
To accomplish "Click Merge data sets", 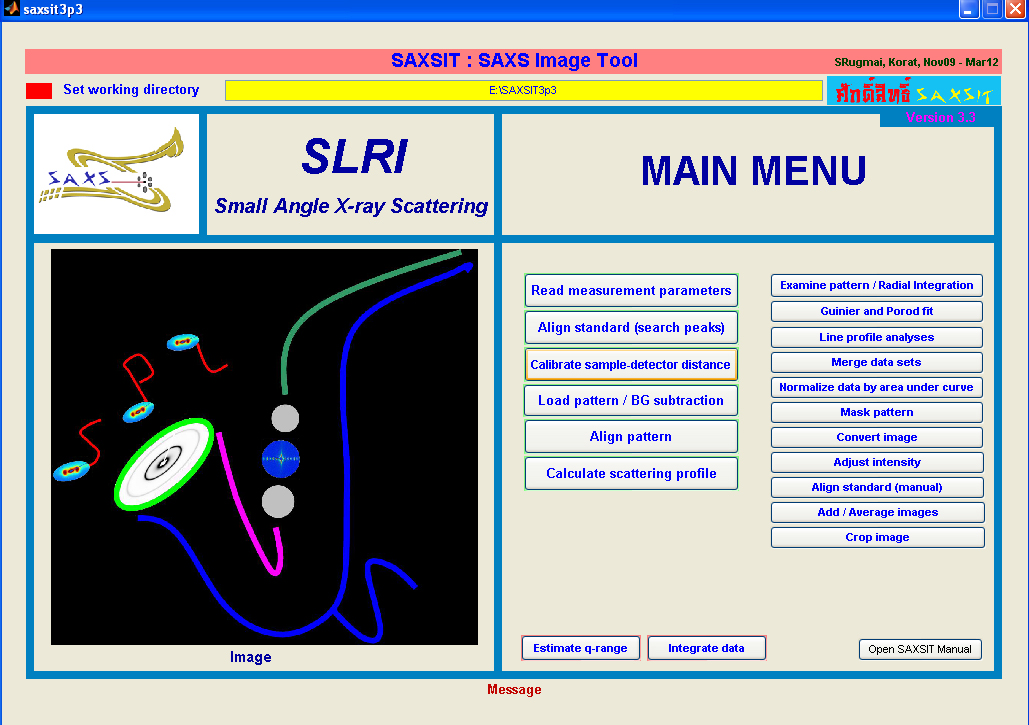I will tap(877, 362).
